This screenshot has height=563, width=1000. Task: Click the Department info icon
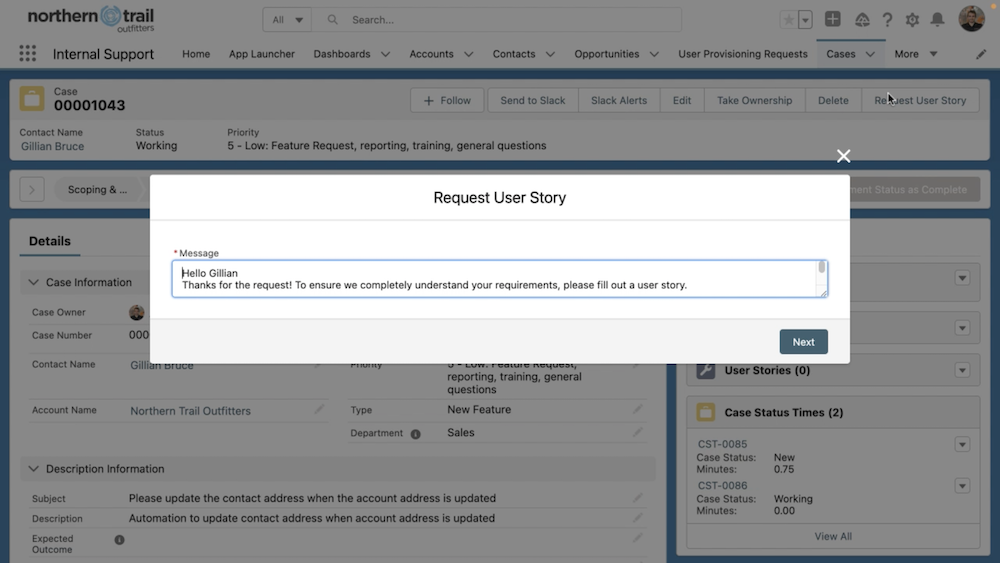click(416, 434)
